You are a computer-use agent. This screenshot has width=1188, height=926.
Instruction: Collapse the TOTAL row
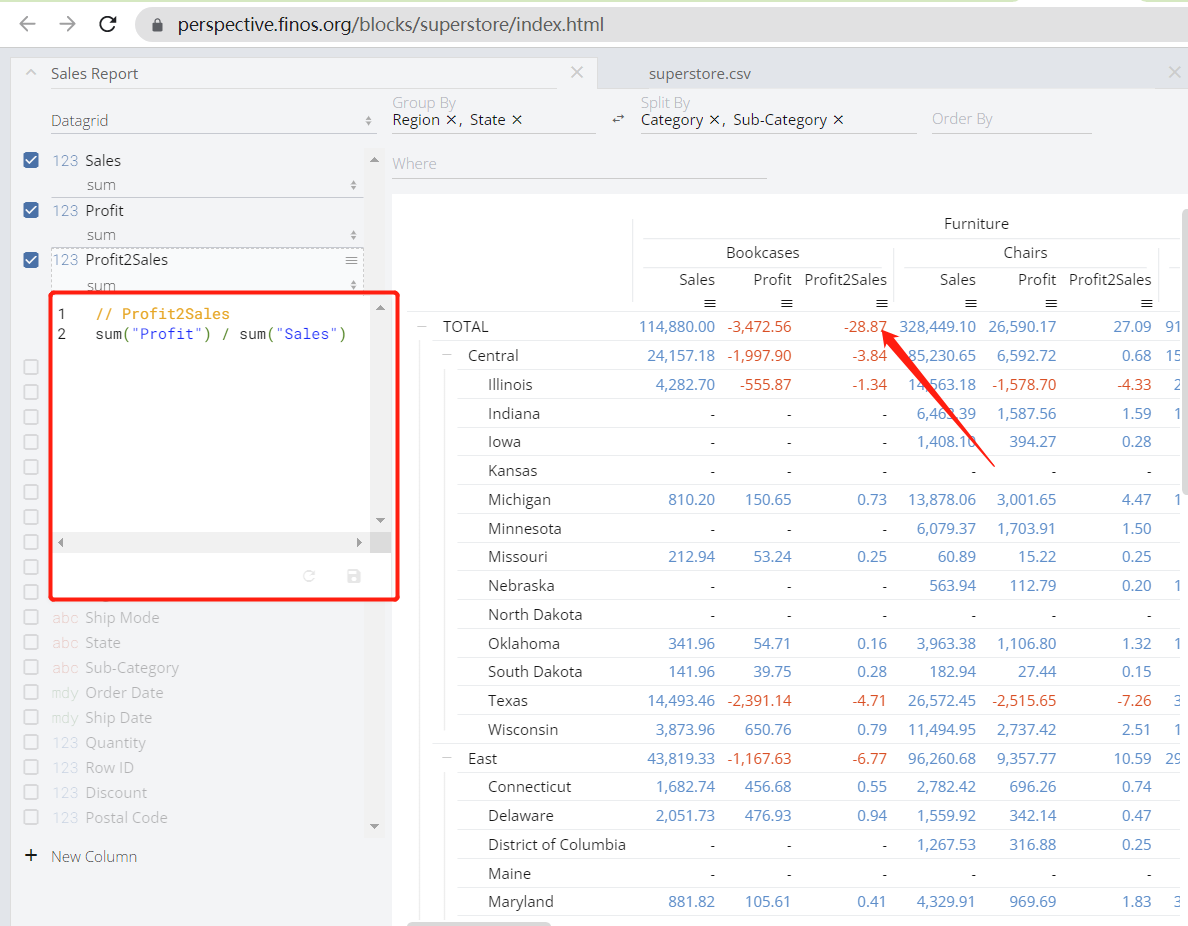pos(422,327)
